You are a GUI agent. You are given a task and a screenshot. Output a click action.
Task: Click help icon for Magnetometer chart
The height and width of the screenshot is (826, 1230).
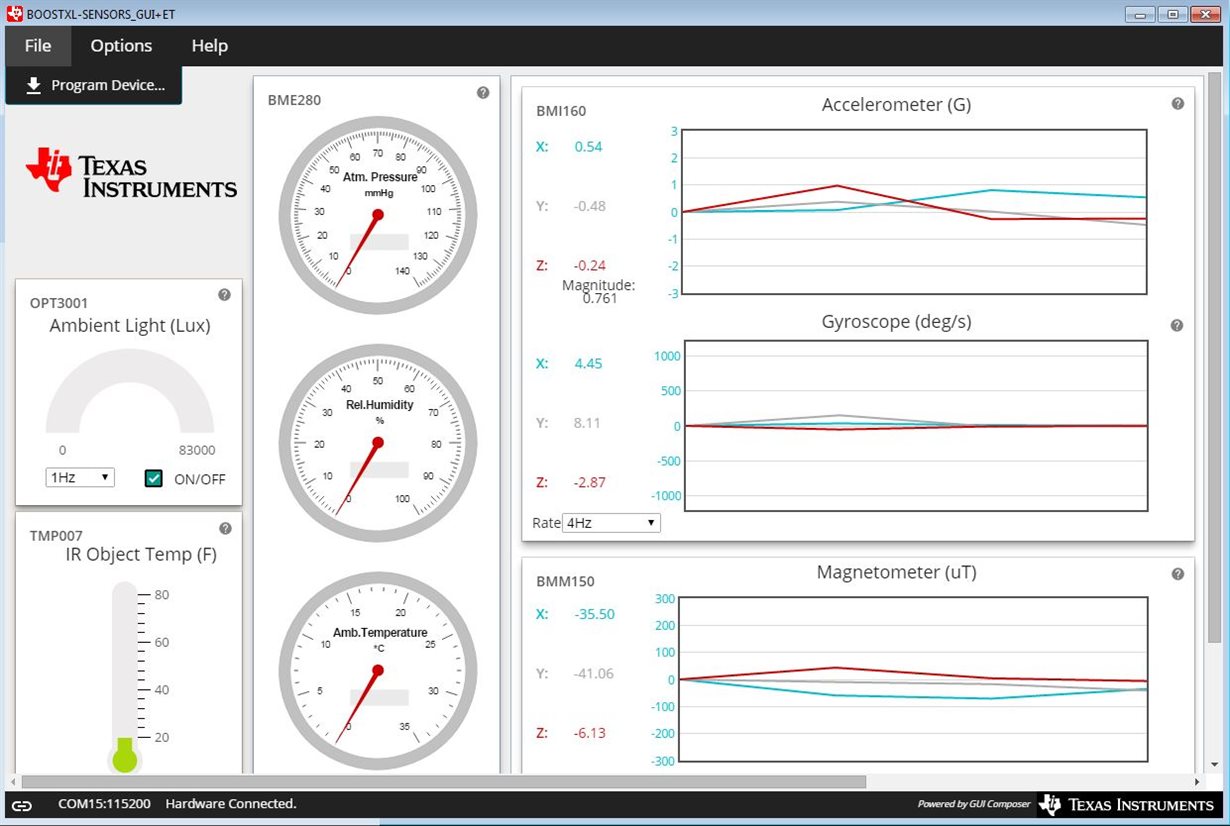(x=1177, y=574)
